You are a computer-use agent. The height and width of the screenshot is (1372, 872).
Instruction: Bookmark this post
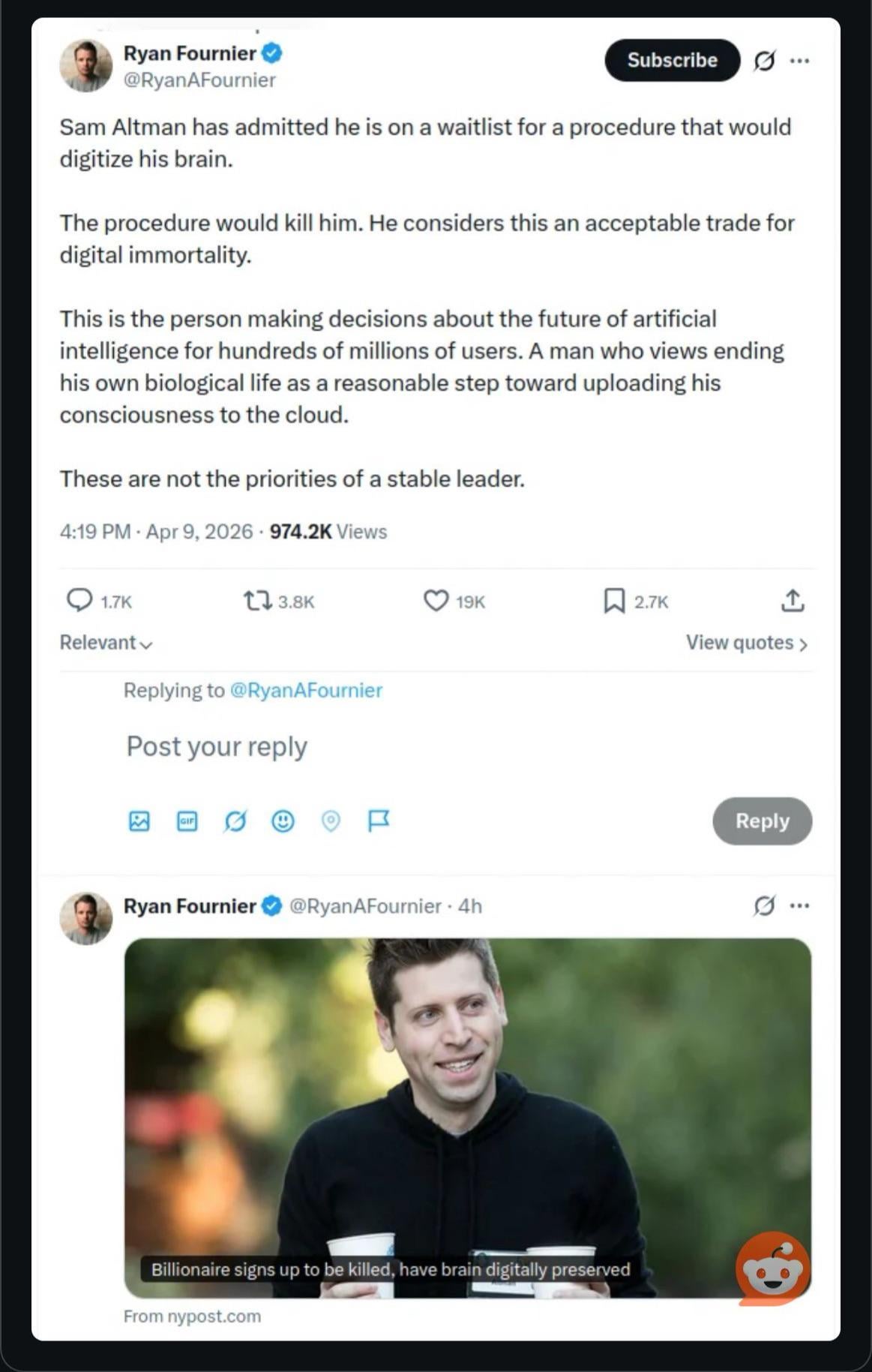(614, 600)
